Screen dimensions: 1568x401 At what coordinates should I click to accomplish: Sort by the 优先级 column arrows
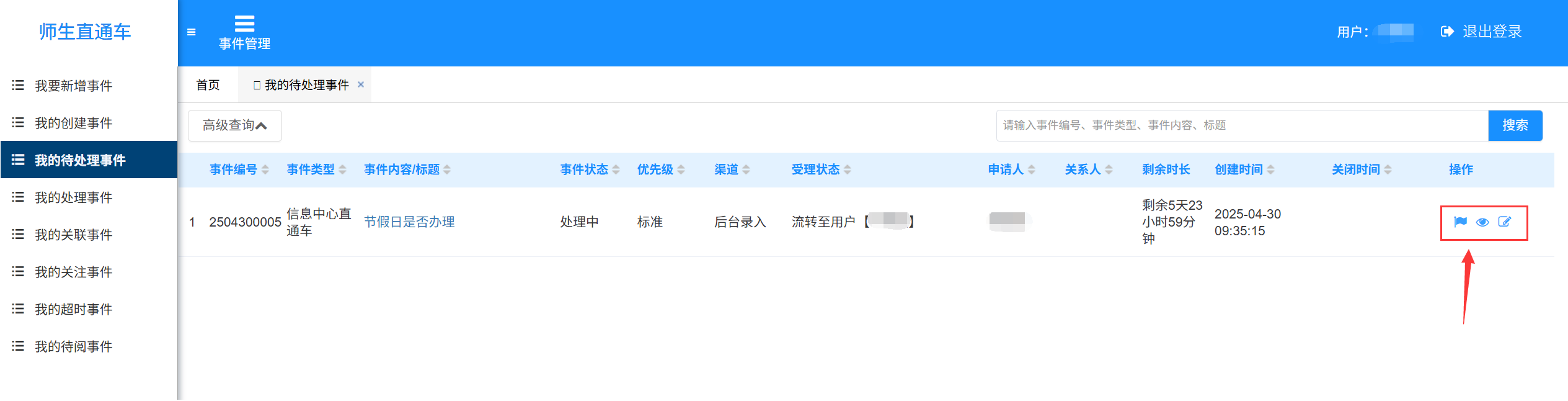[681, 169]
